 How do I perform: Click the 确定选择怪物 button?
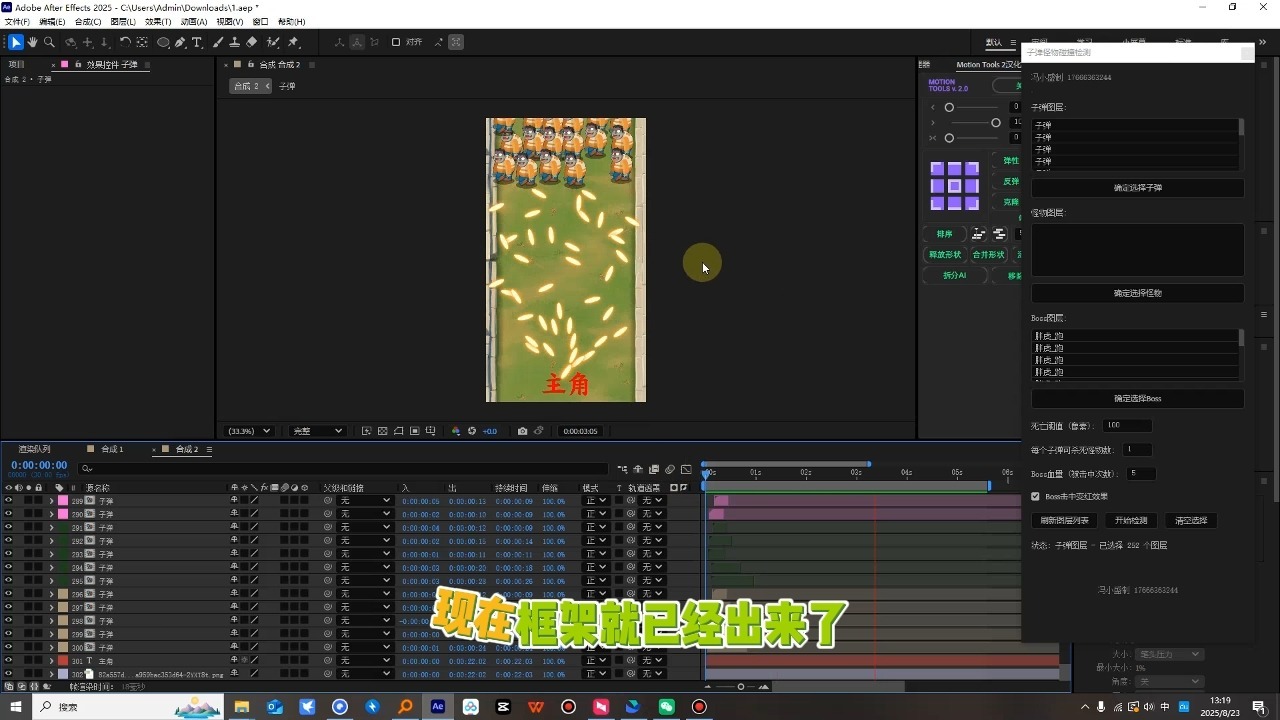(1138, 293)
